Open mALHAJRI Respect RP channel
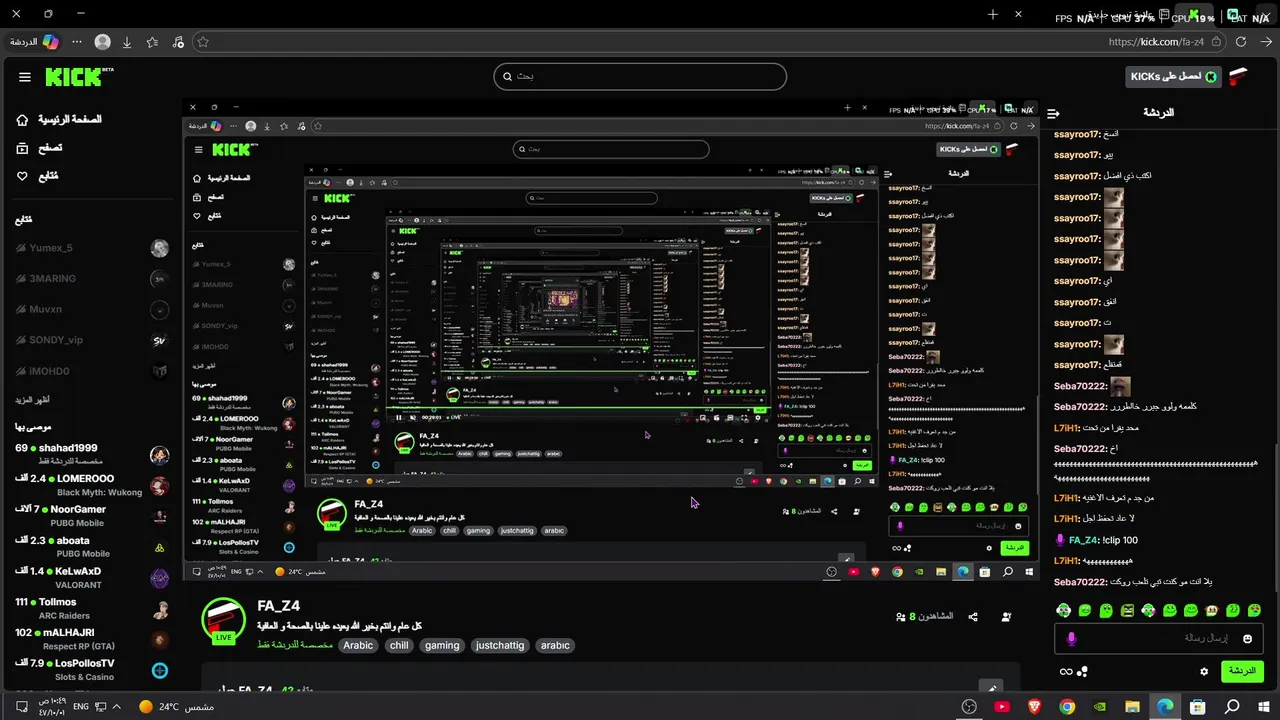1280x720 pixels. point(91,639)
